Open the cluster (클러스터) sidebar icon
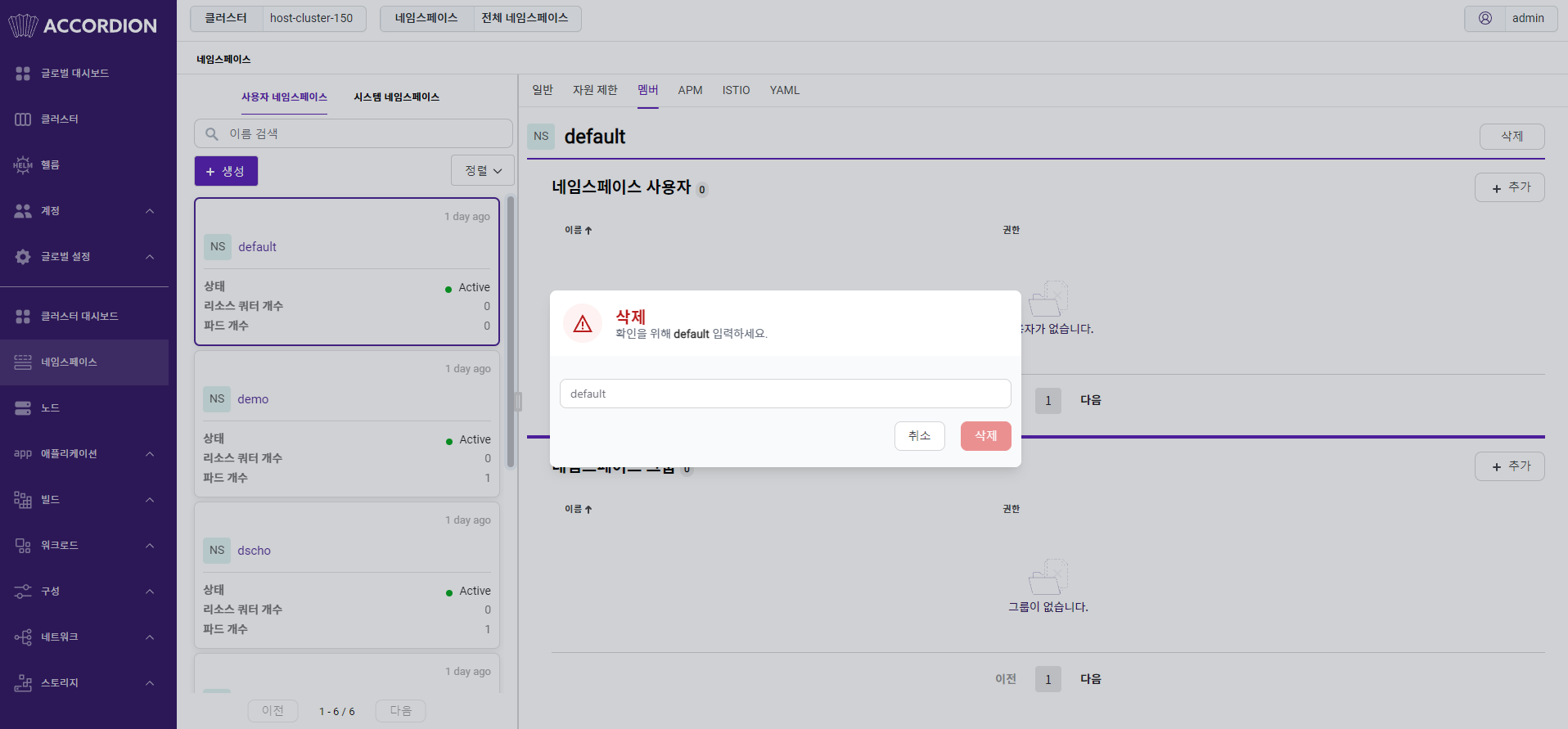 [23, 119]
